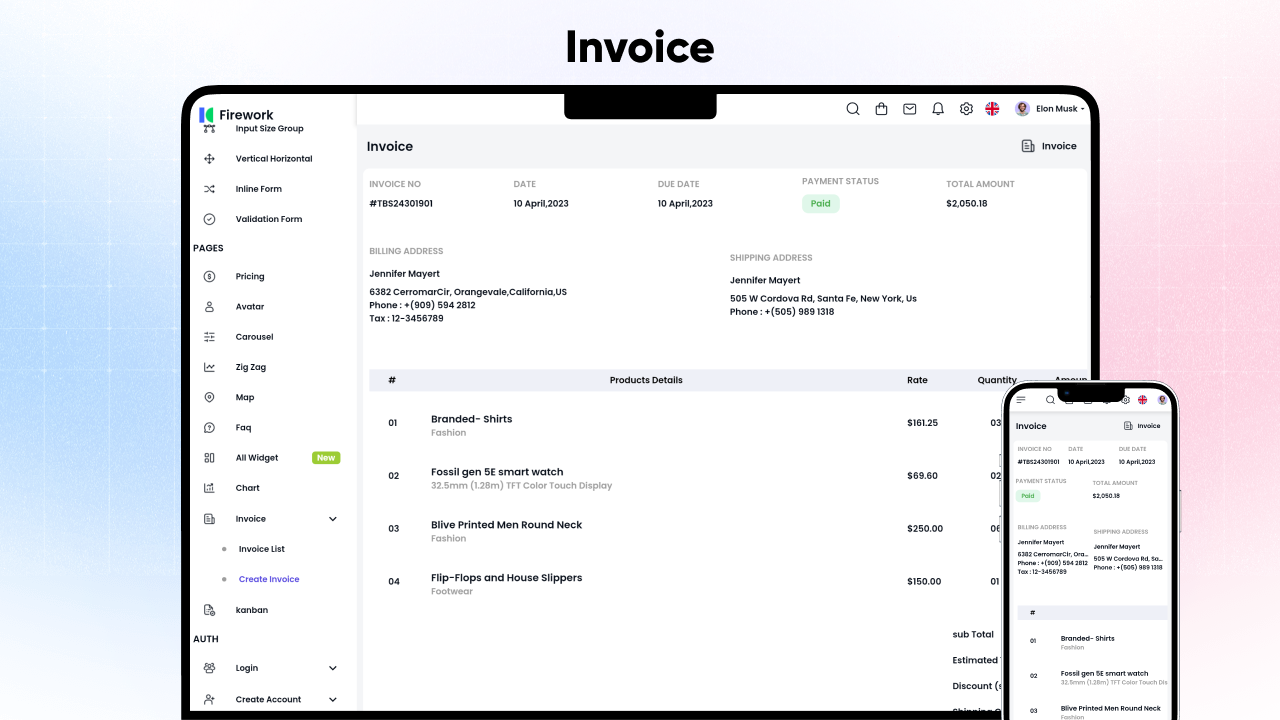Click billing name Jennifer Mayert on tablet
Viewport: 1280px width, 720px height.
point(404,274)
